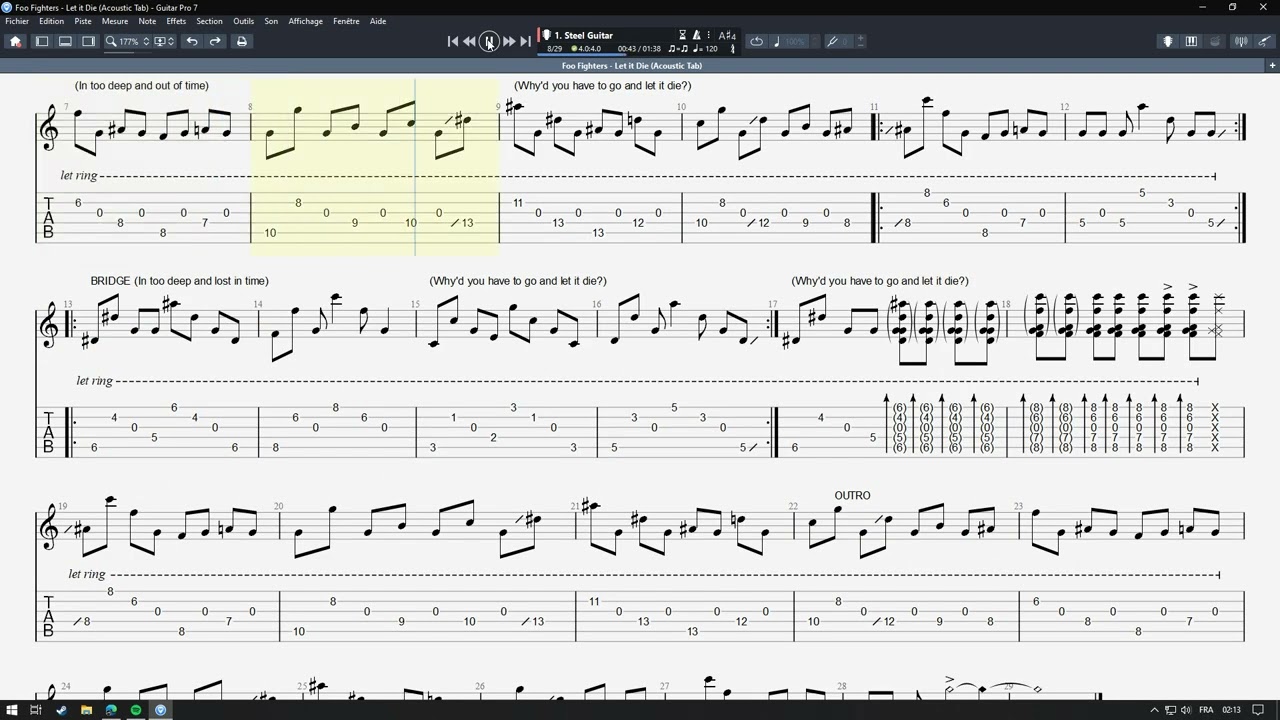Click the tuning fork transpose icon
Viewport: 1280px width, 720px height.
point(830,41)
